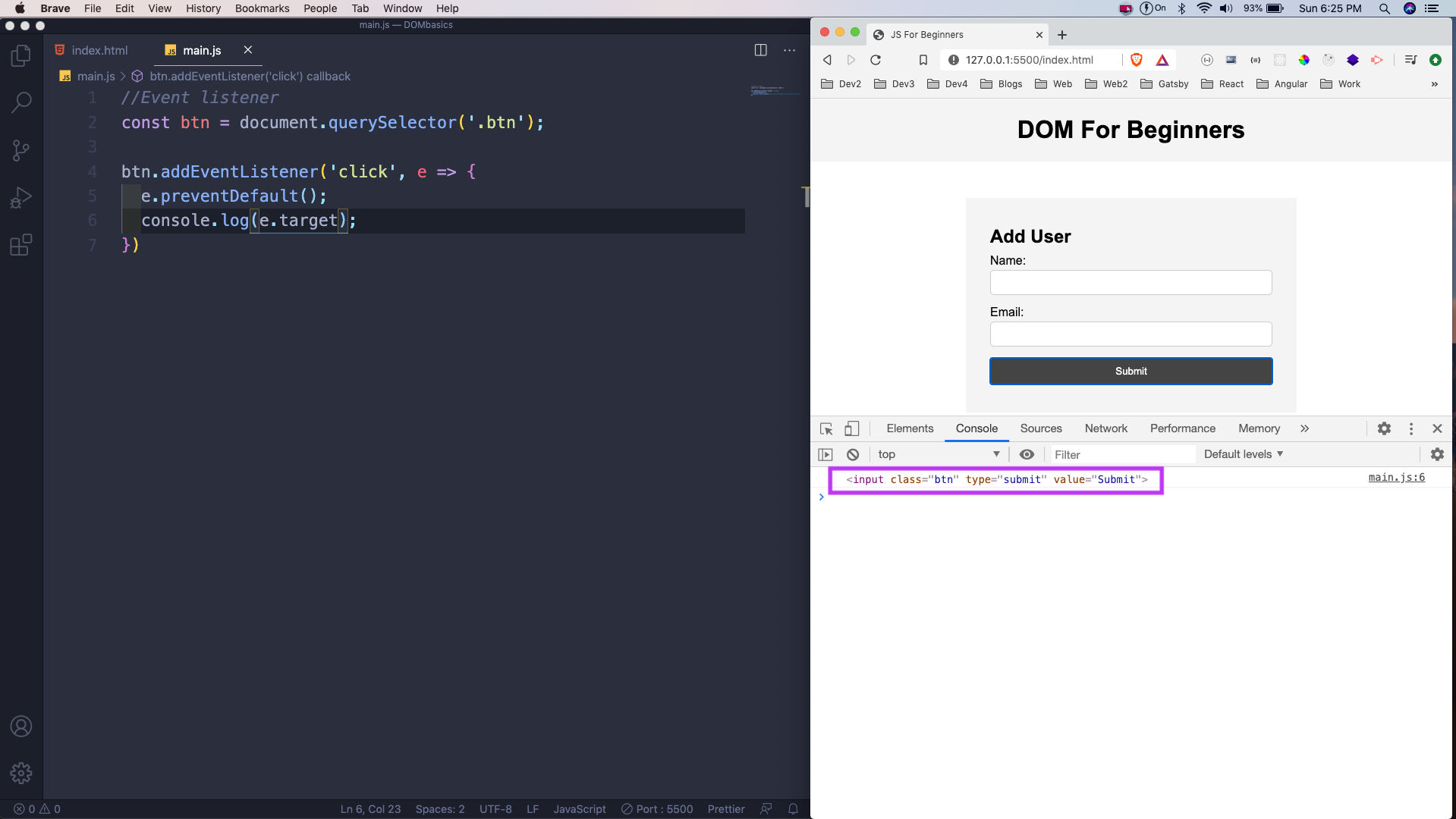This screenshot has height=819, width=1456.
Task: Open the Brave Shields lion icon
Action: point(1137,60)
